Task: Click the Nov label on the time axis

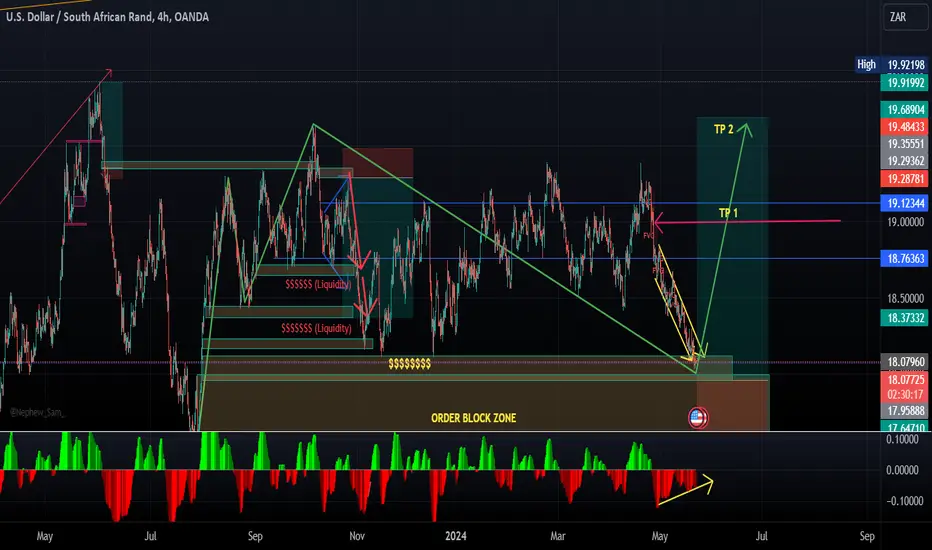Action: click(x=357, y=536)
